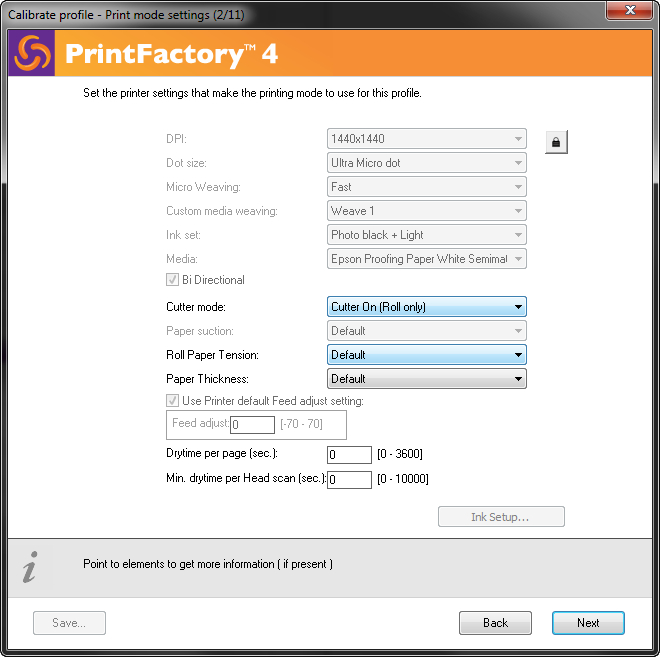The width and height of the screenshot is (660, 657).
Task: Click the window title "Calibrate profile - Print mode settings"
Action: click(x=126, y=15)
